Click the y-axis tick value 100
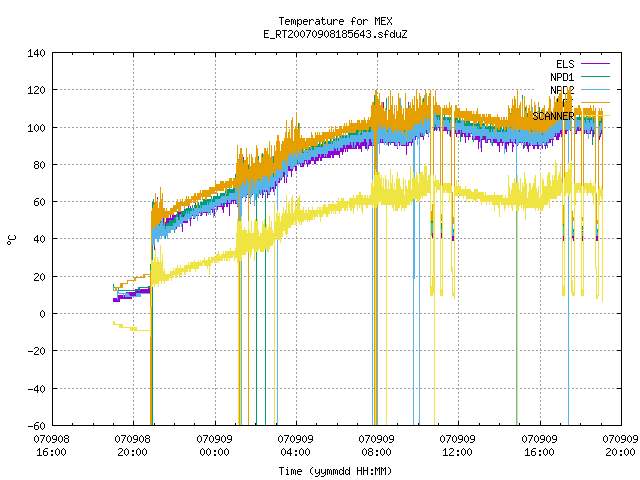Screen dimensions: 640x480 (x=36, y=128)
